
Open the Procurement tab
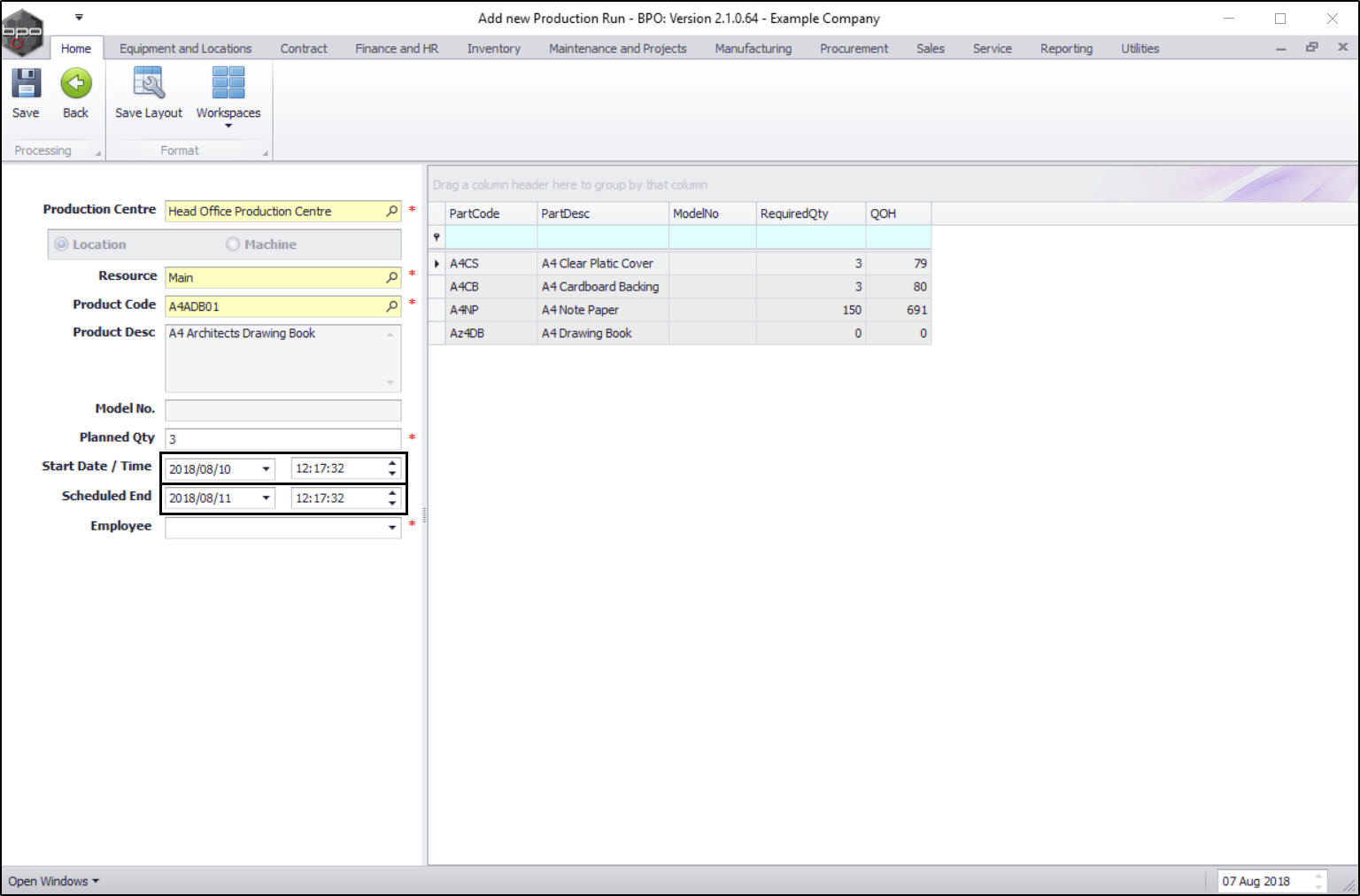[854, 49]
